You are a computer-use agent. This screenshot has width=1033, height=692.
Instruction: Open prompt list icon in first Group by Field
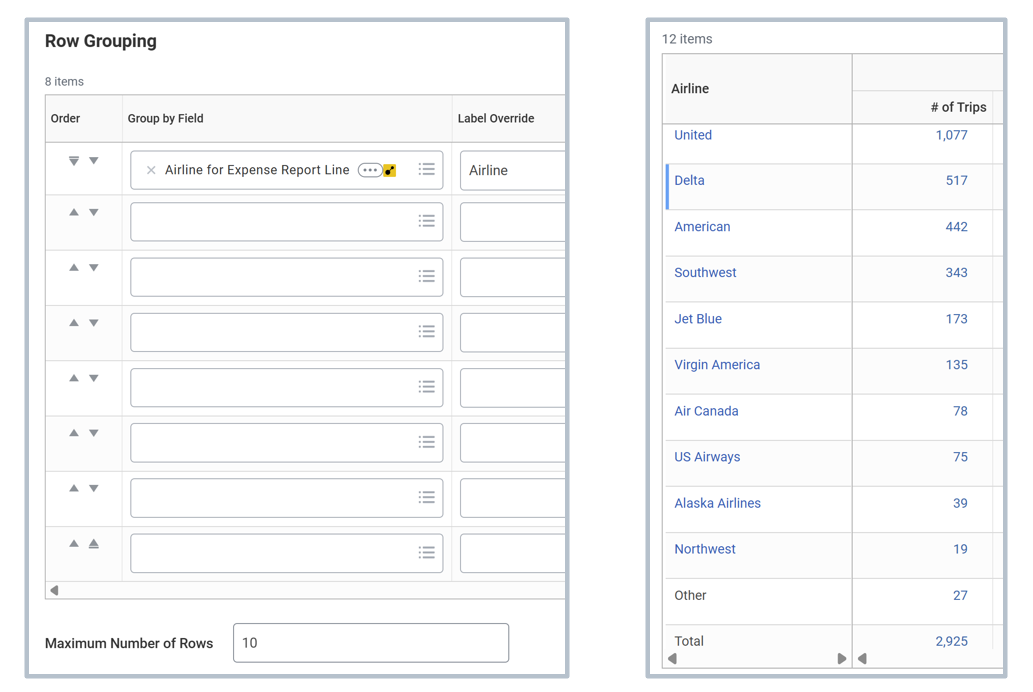pos(426,169)
